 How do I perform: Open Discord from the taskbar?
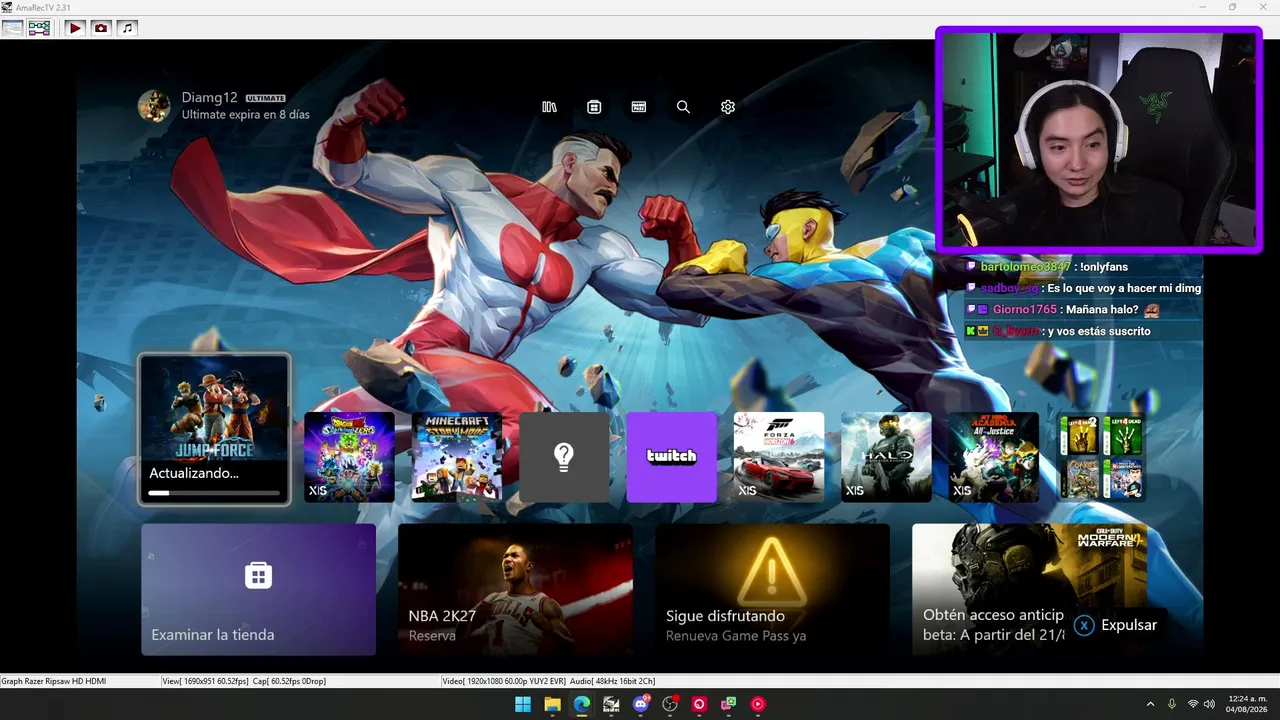click(x=641, y=704)
